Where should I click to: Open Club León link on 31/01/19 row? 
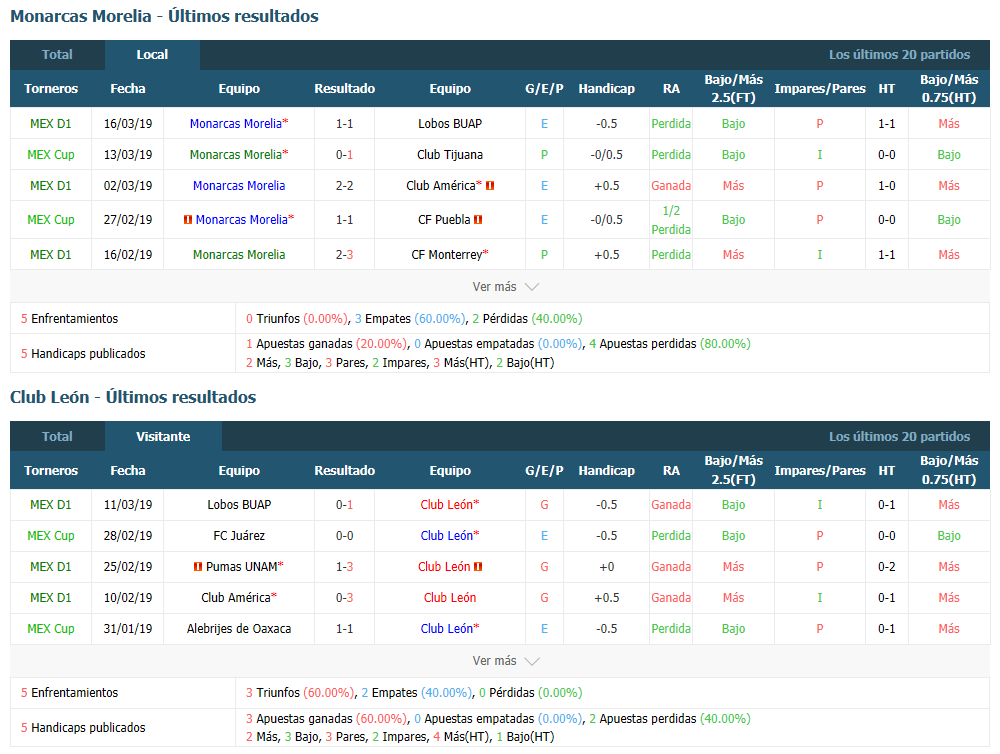pyautogui.click(x=446, y=629)
